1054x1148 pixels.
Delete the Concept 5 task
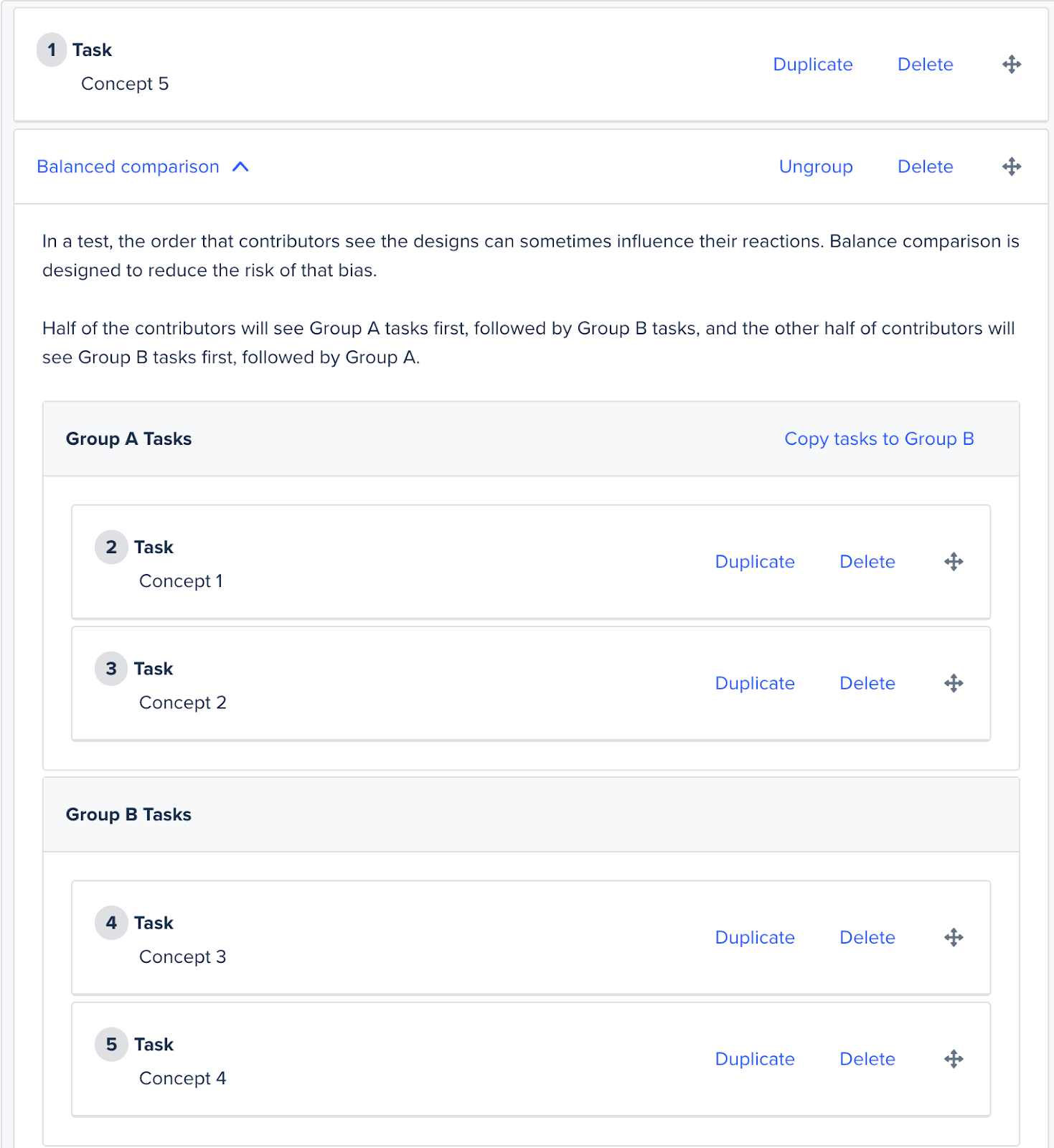tap(925, 65)
